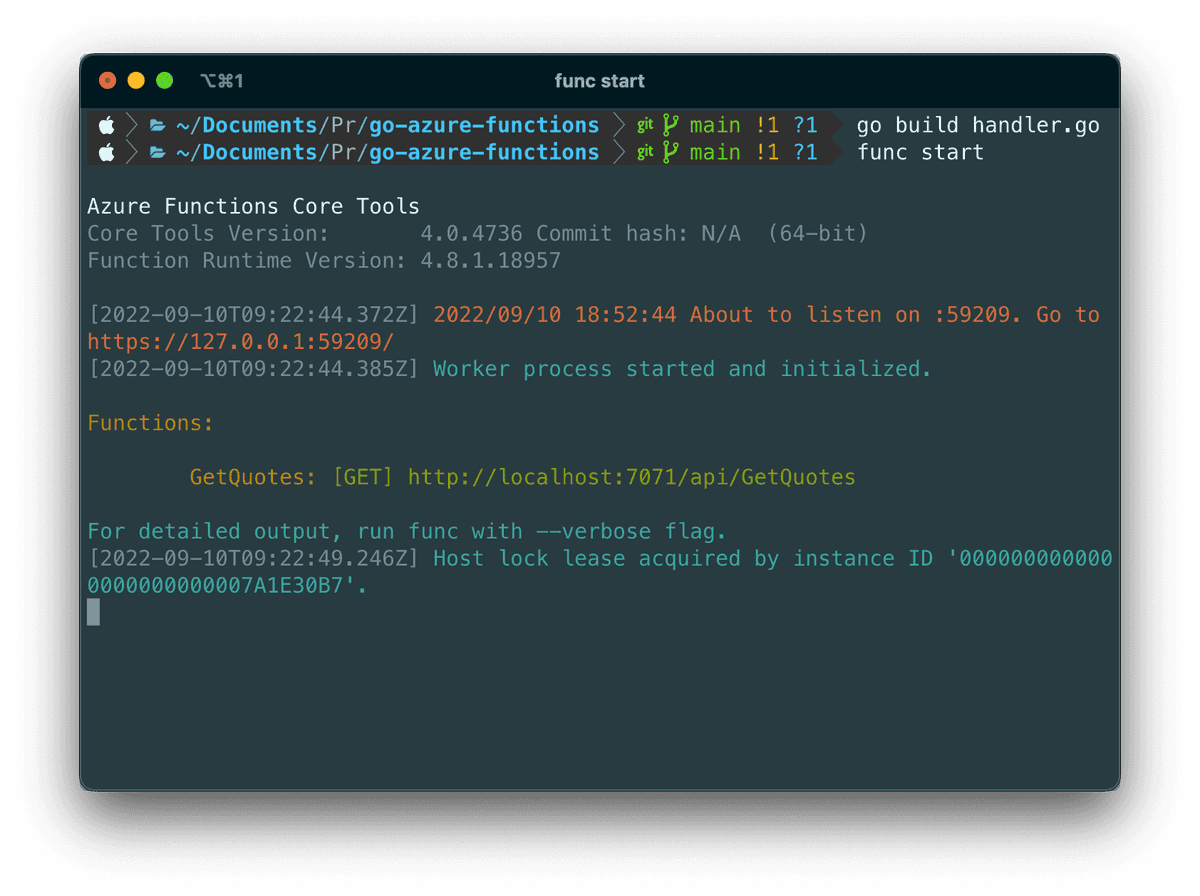Click the 'func start' window title
Image resolution: width=1200 pixels, height=896 pixels.
(600, 81)
